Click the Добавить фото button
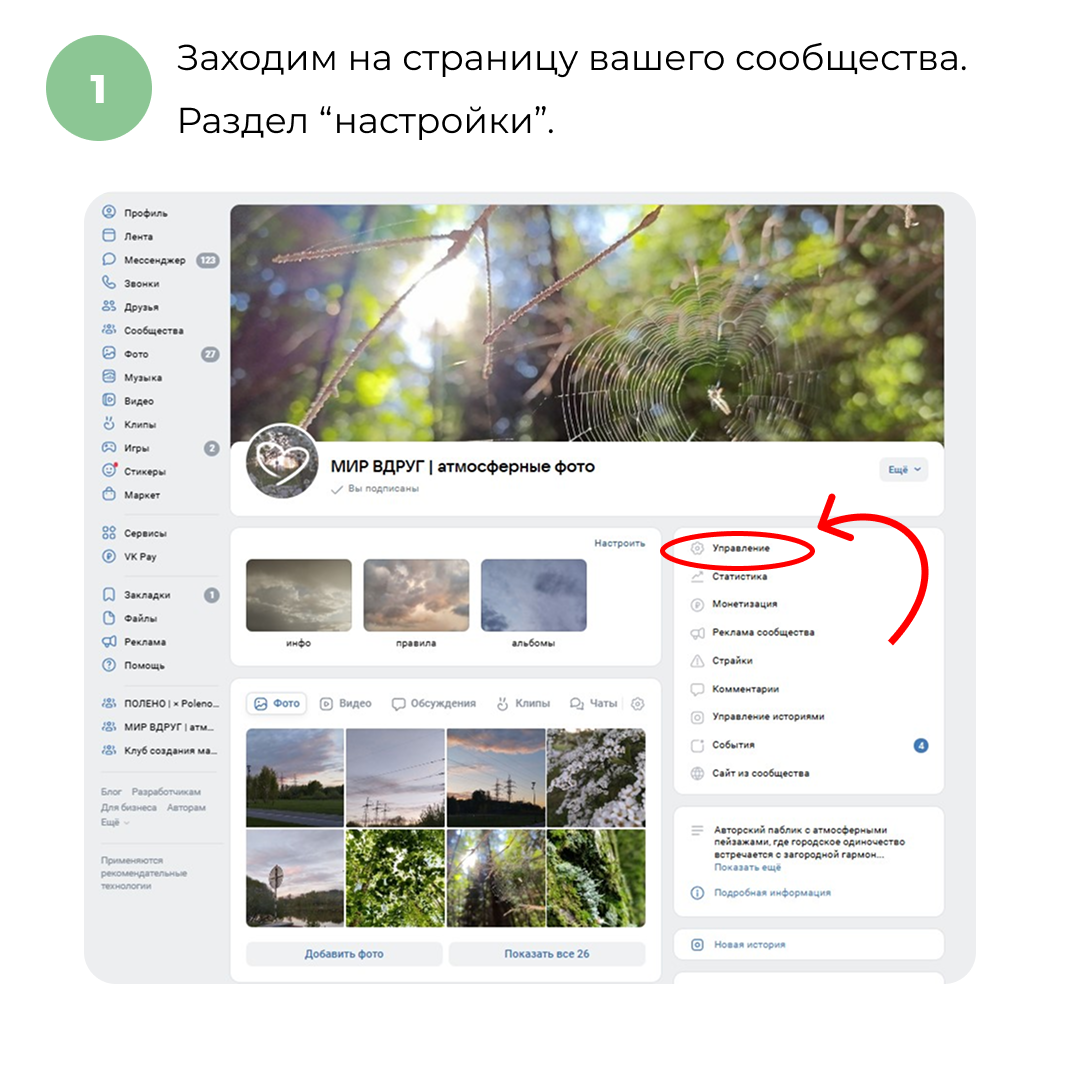1080x1080 pixels. point(344,954)
